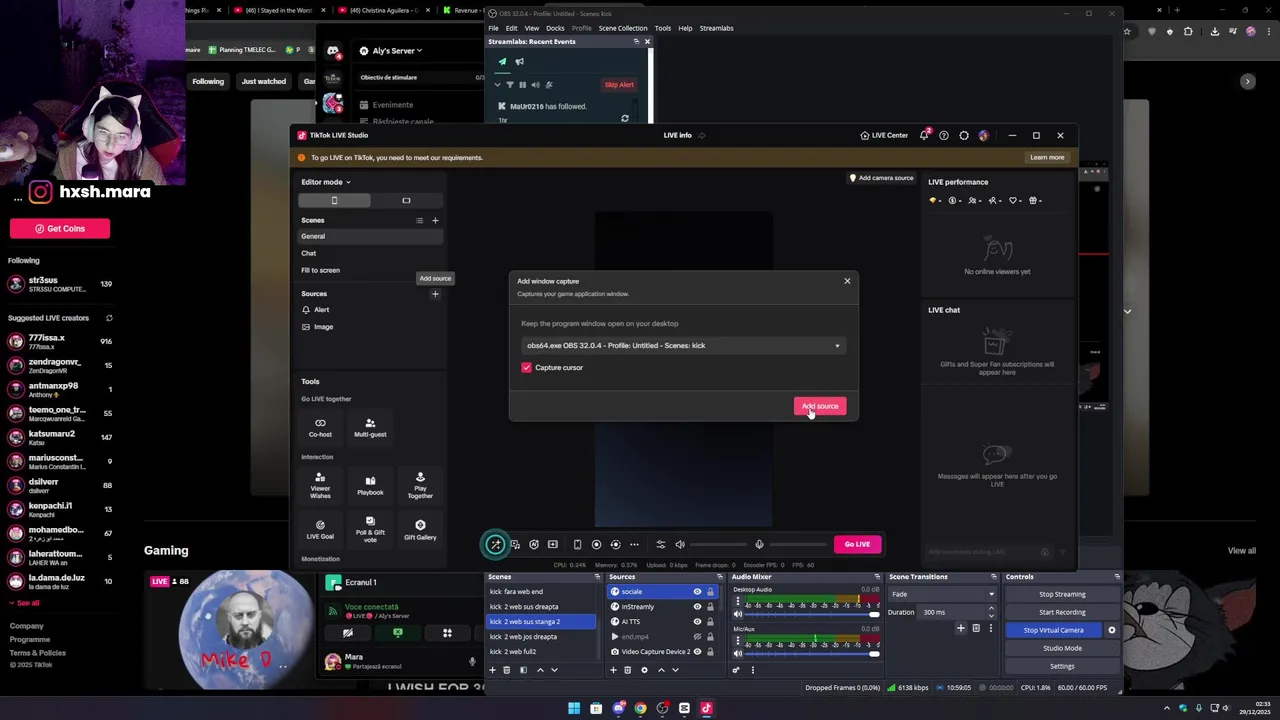Hide the inStreamly source in OBS

coord(697,606)
